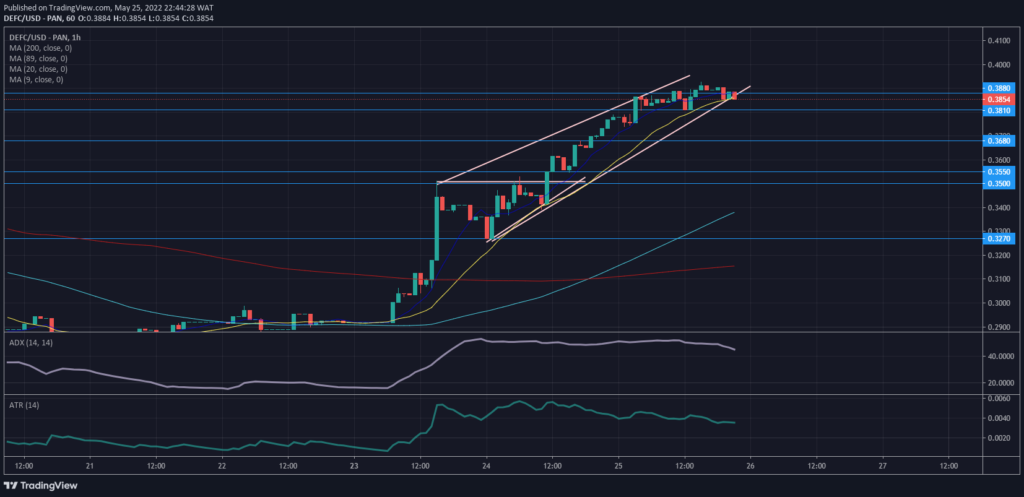Click the 0.0040 ATR scale value
1024x497 pixels.
[999, 418]
